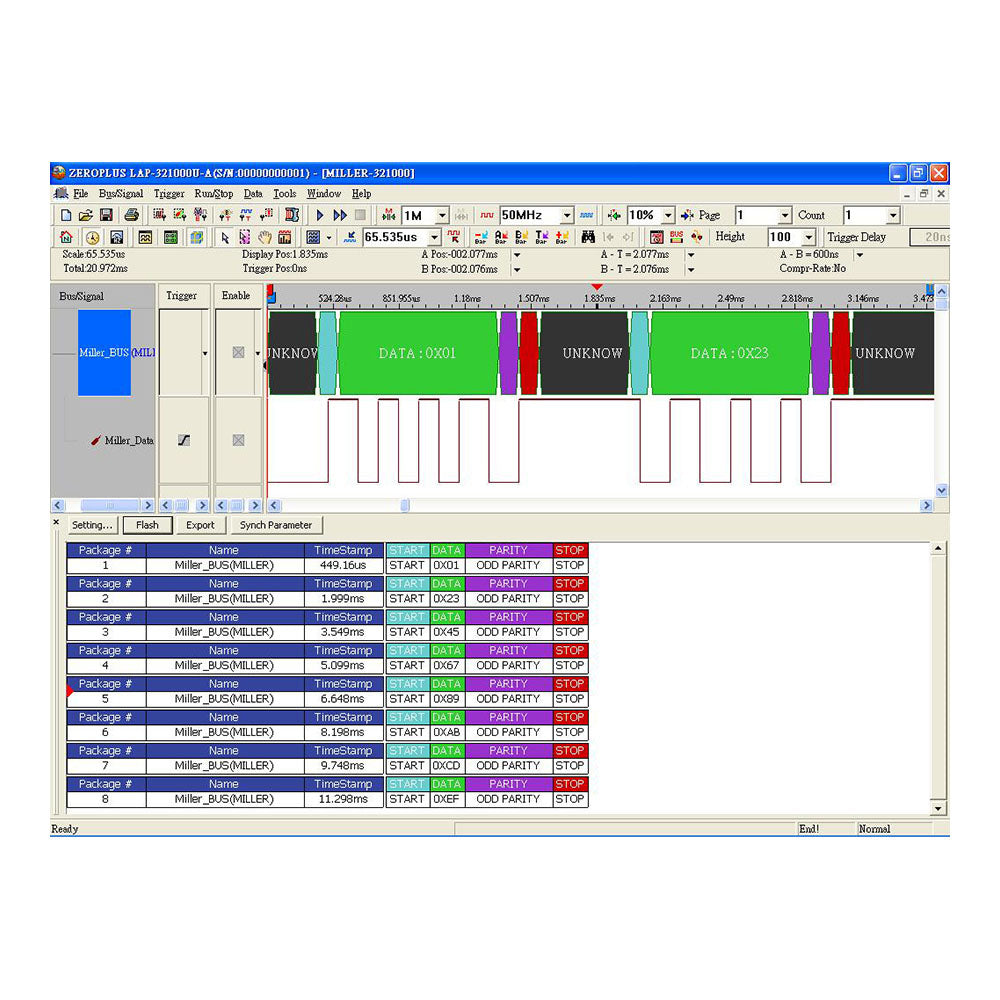Click the red square-wave icon before 50MHz
Screen dimensions: 1000x1000
tap(487, 216)
